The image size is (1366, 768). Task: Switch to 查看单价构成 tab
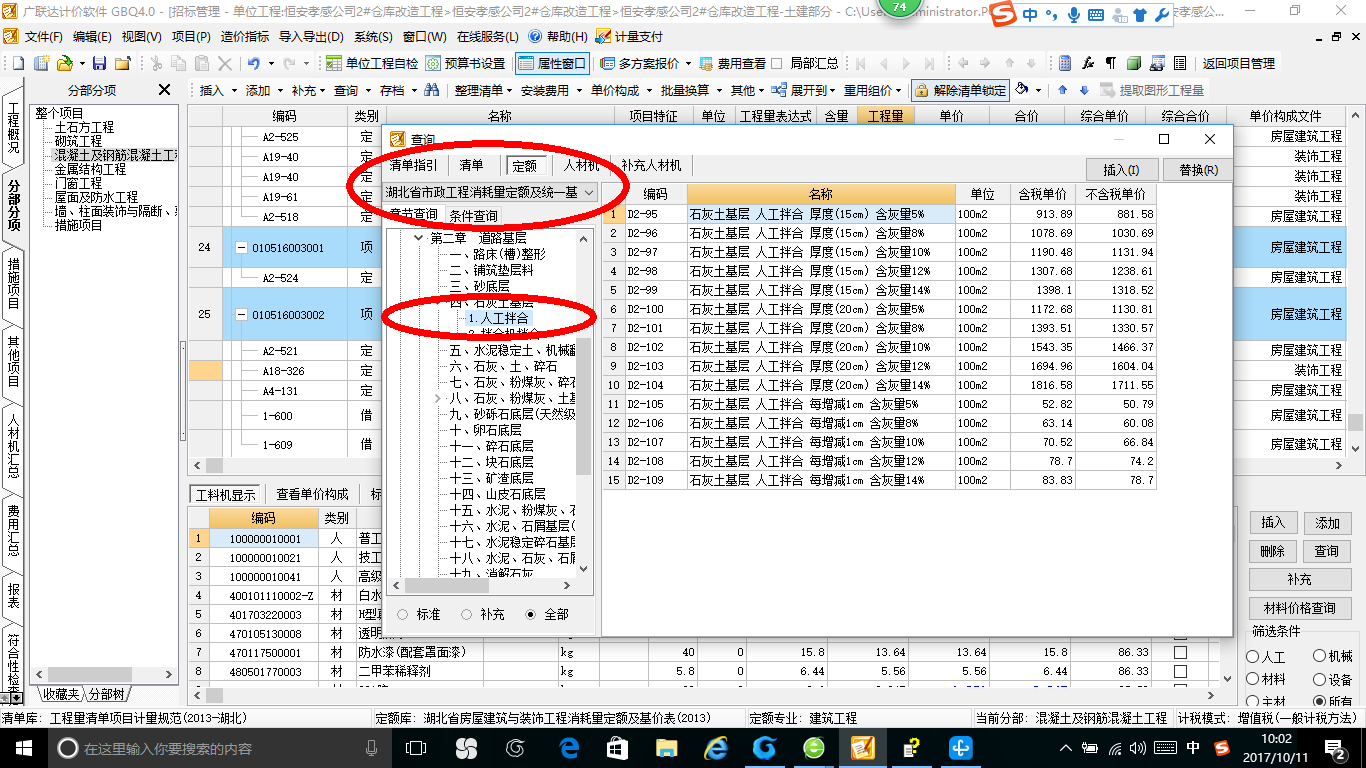[x=313, y=494]
